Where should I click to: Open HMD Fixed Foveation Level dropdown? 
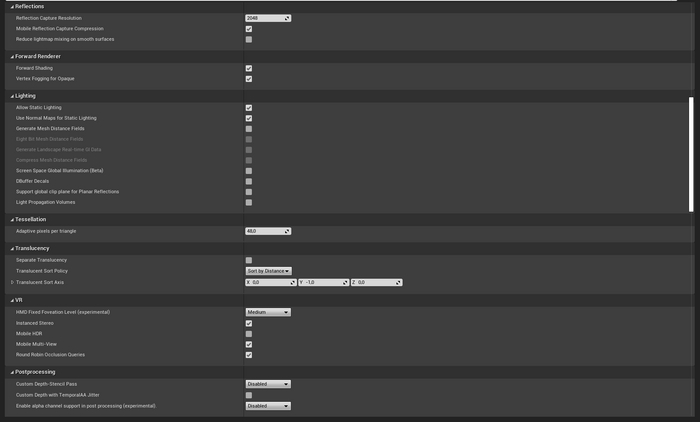[268, 312]
